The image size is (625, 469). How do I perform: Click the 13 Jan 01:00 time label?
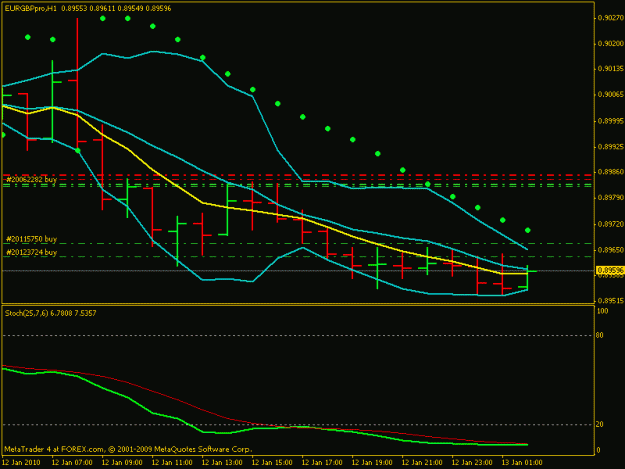click(x=522, y=463)
